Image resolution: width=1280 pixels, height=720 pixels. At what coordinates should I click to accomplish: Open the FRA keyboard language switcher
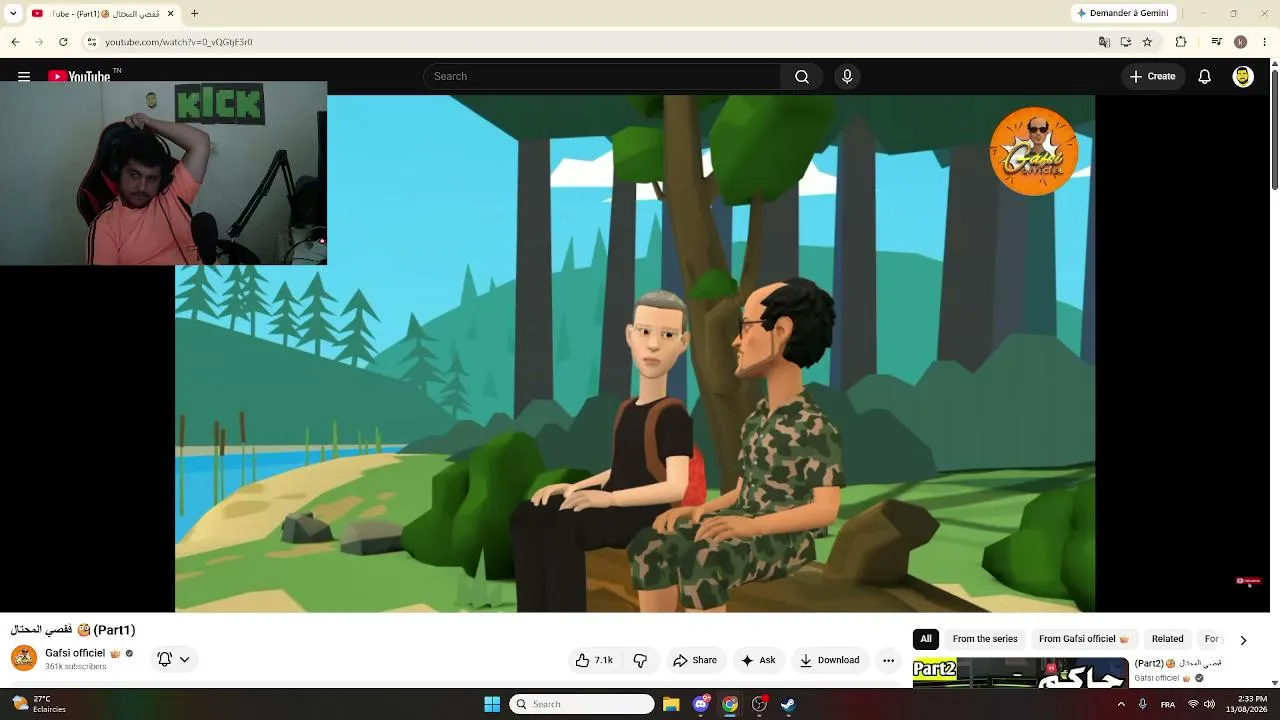(x=1168, y=704)
